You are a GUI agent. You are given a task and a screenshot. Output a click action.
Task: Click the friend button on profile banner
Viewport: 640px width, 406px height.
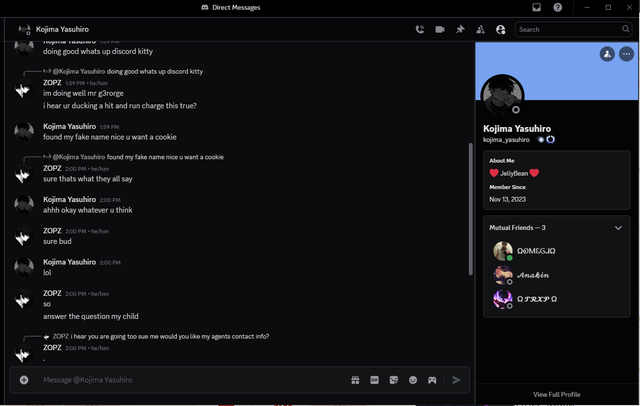(x=607, y=54)
